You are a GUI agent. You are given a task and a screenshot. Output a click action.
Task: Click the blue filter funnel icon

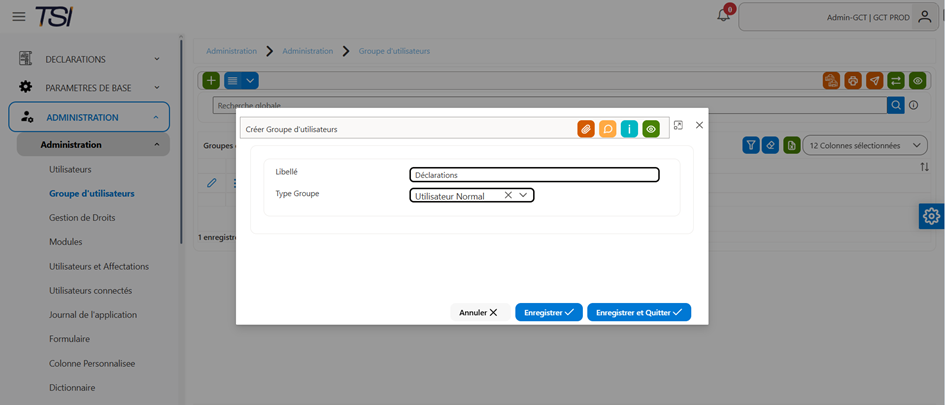click(751, 145)
